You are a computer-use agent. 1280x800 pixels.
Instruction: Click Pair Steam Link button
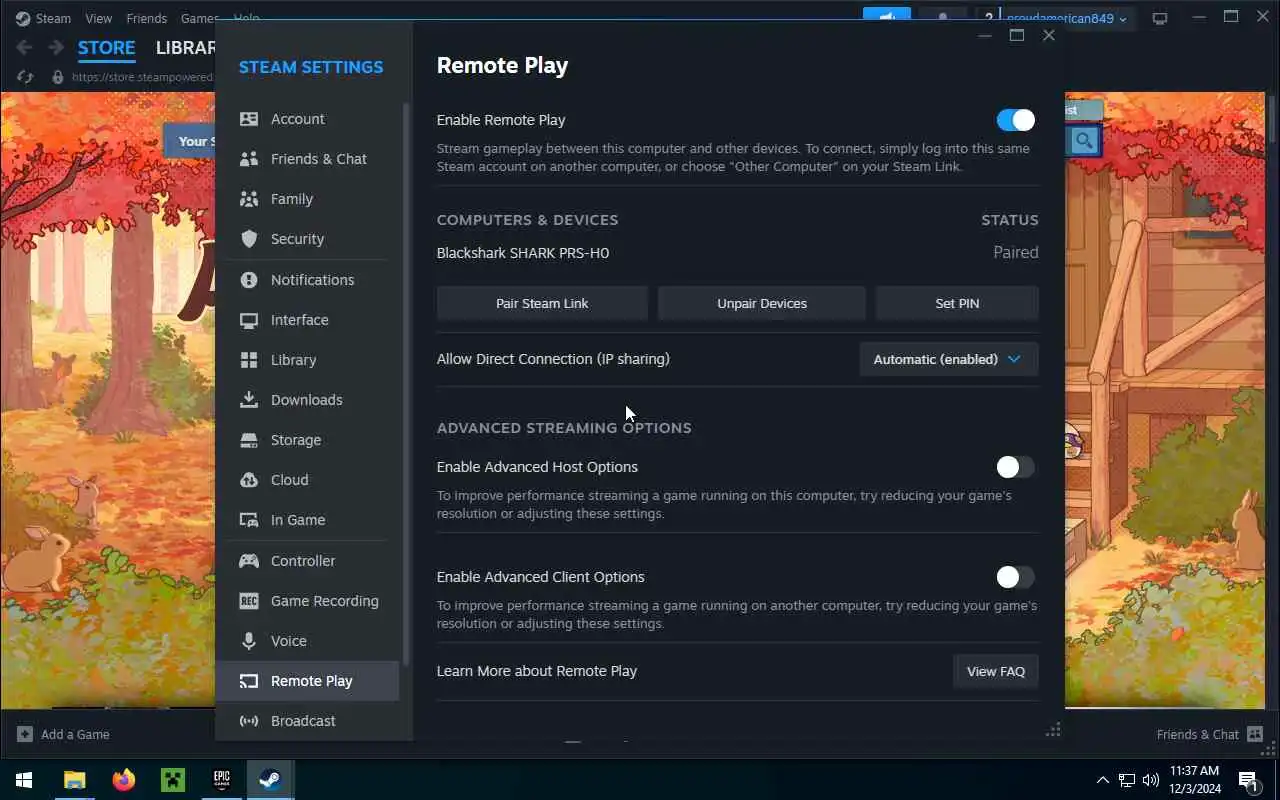(542, 303)
